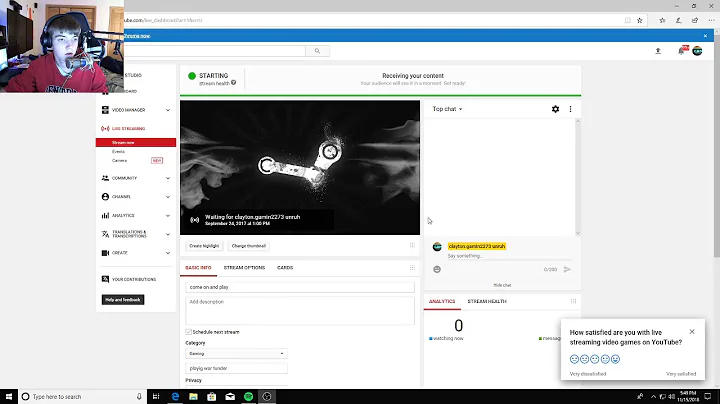The image size is (720, 404).
Task: Click the Change thumbnail button
Action: [249, 246]
